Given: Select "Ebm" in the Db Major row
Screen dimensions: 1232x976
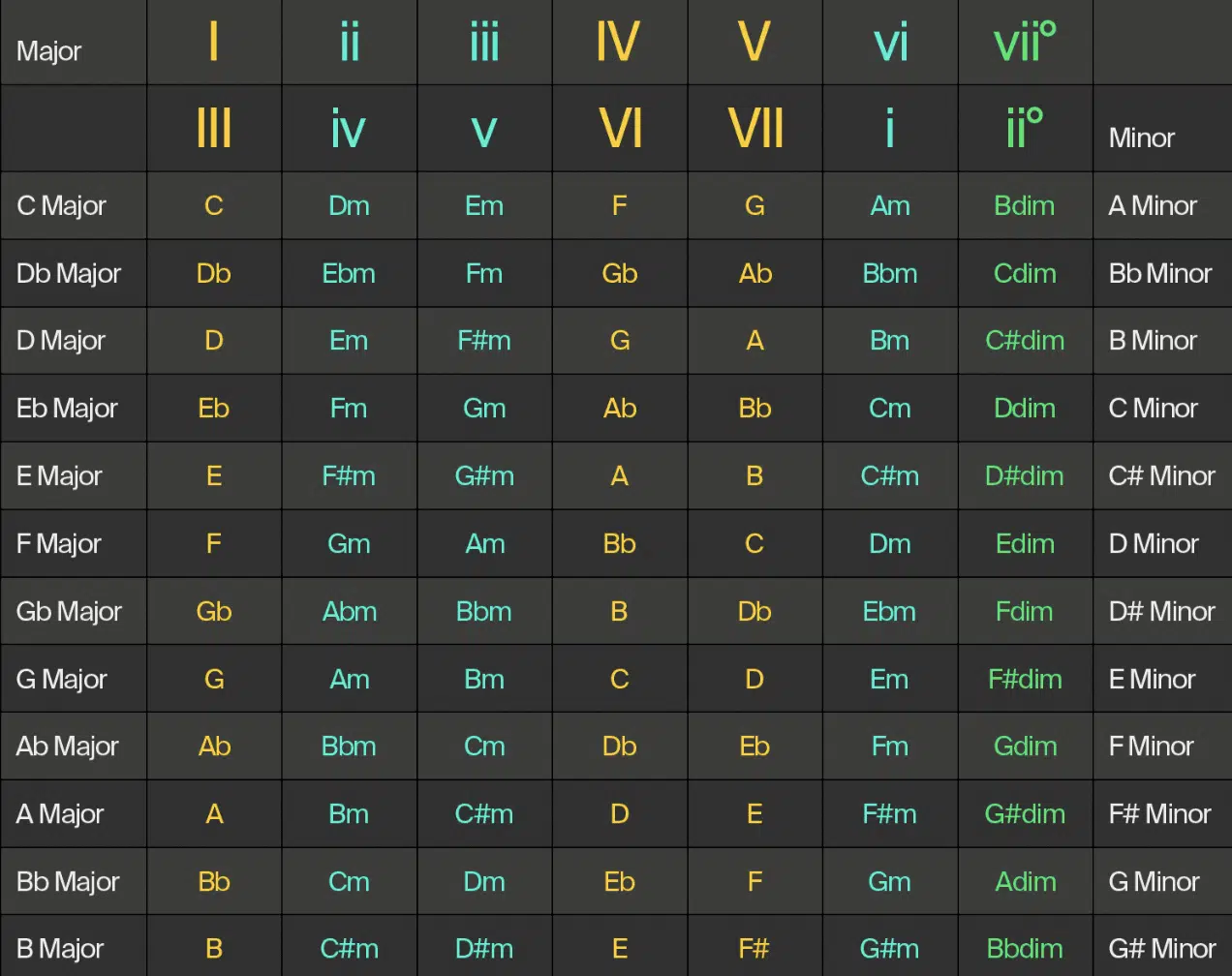Looking at the screenshot, I should (349, 273).
